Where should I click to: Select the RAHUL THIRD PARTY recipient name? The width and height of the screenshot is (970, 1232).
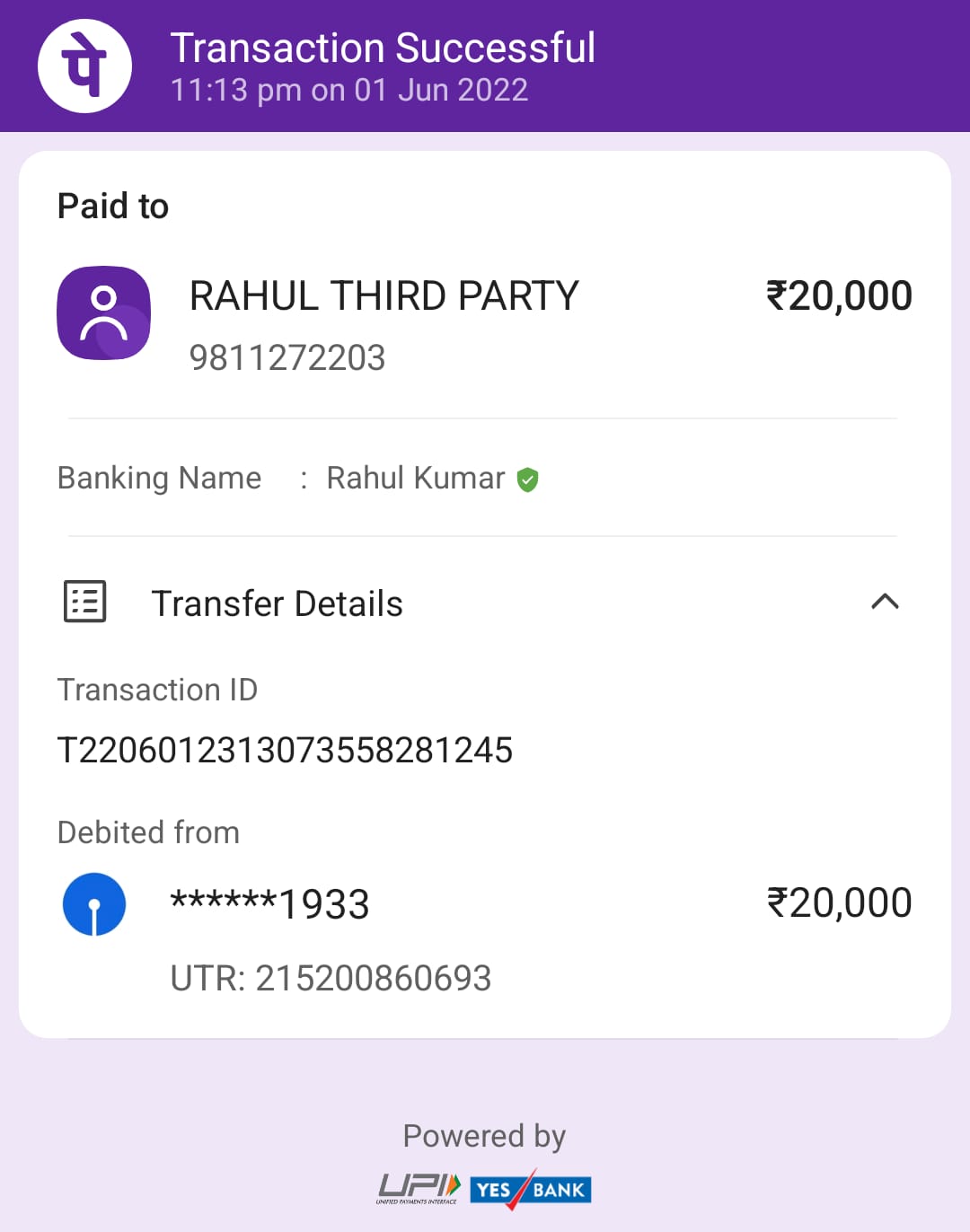[x=384, y=296]
